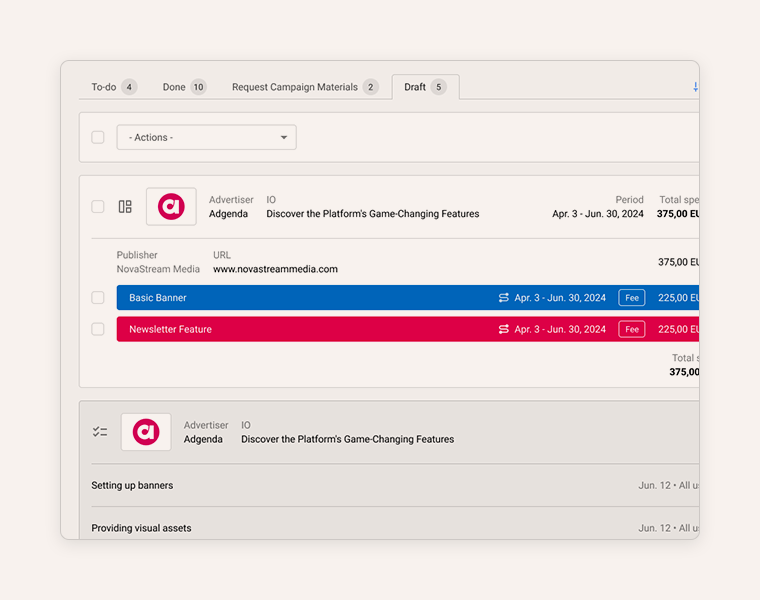760x600 pixels.
Task: Click the blue download arrow icon
Action: click(695, 87)
